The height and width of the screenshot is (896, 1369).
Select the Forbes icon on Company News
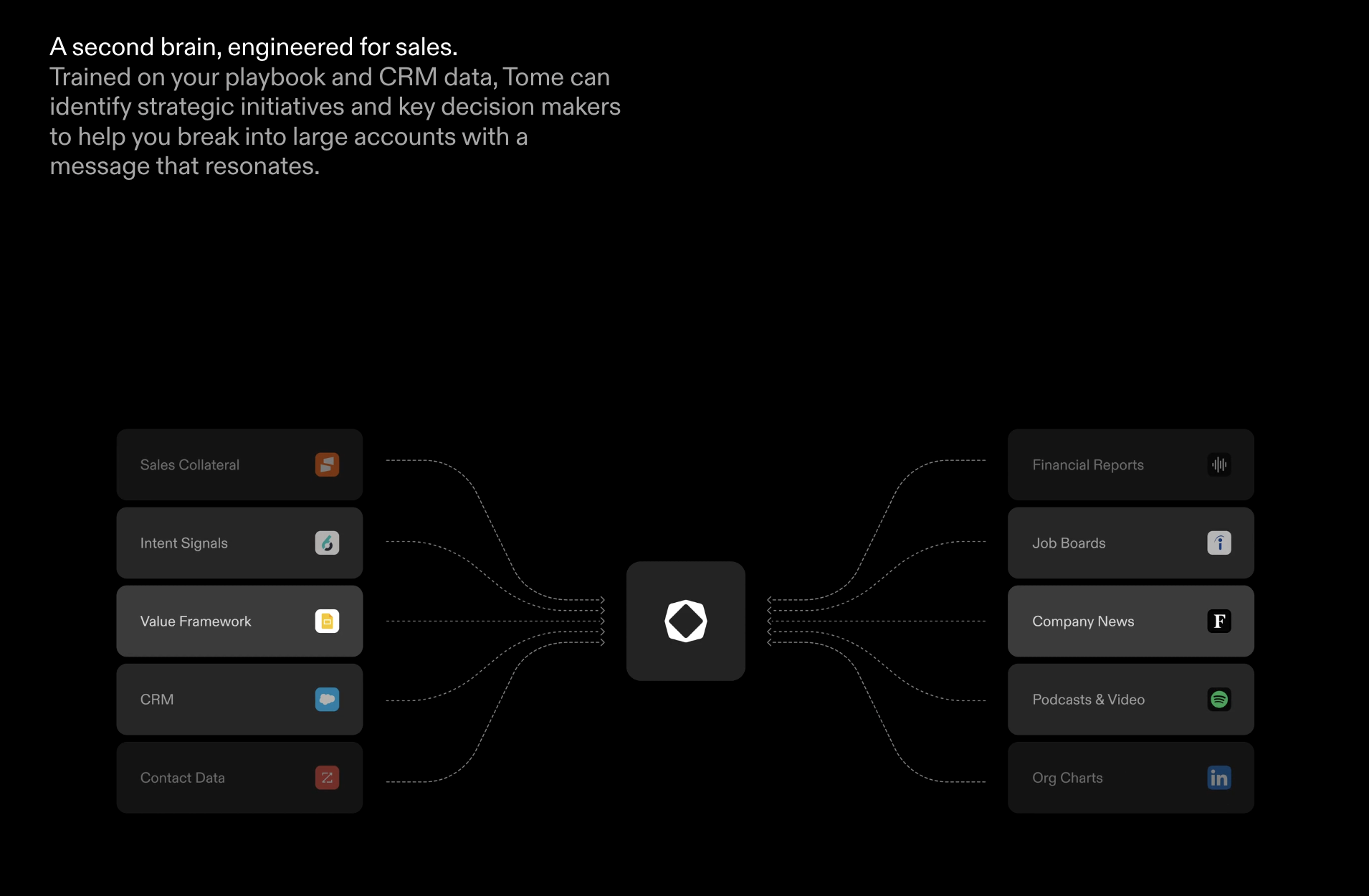pos(1220,621)
